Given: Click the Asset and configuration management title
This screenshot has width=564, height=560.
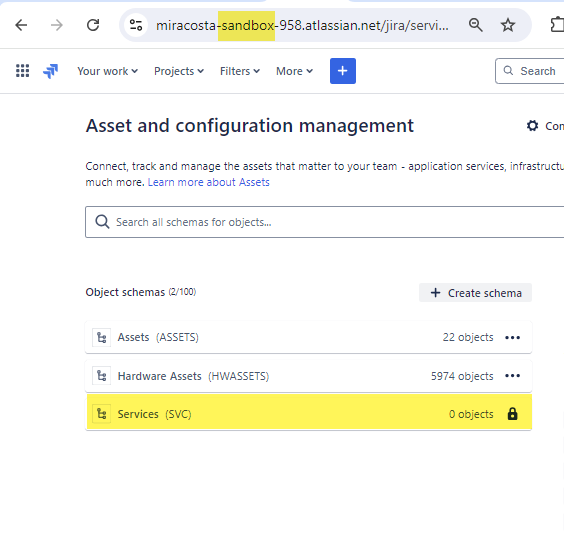Looking at the screenshot, I should click(x=250, y=126).
